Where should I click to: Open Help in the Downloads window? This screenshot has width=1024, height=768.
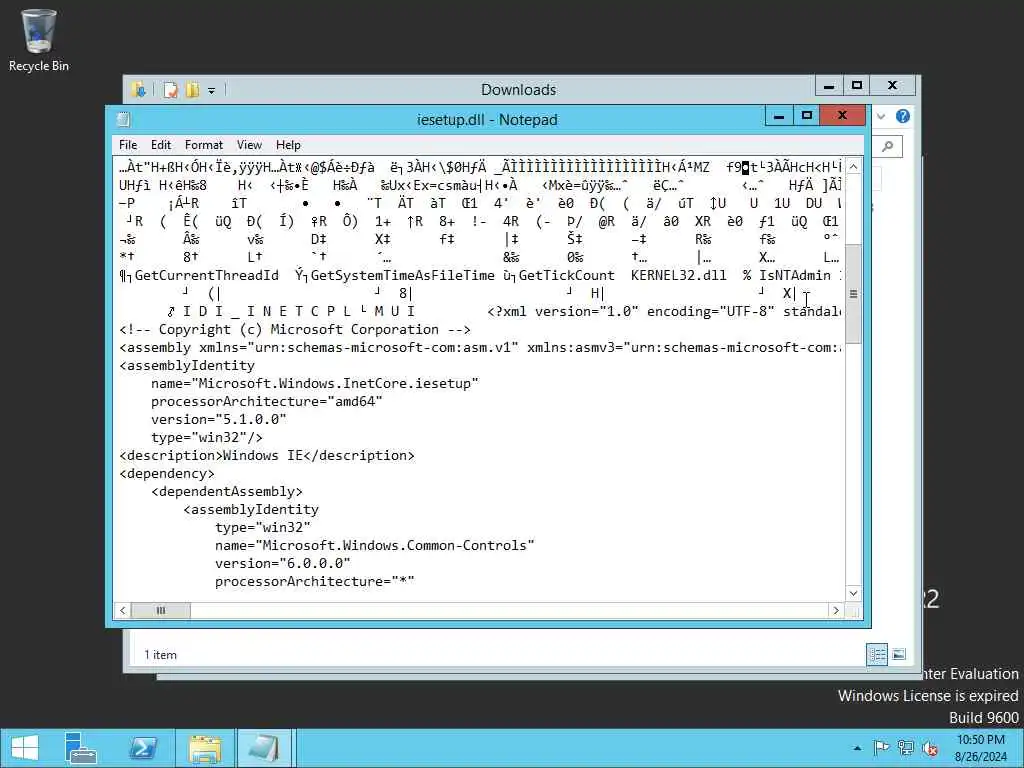(x=903, y=116)
